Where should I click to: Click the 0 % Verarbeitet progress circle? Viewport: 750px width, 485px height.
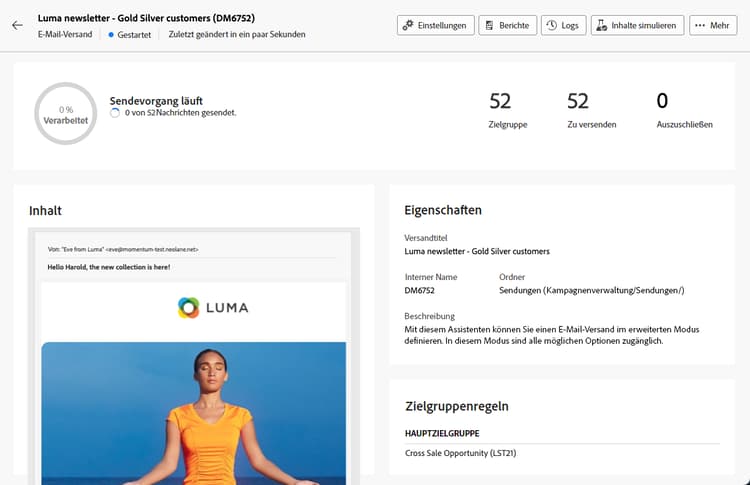coord(66,114)
